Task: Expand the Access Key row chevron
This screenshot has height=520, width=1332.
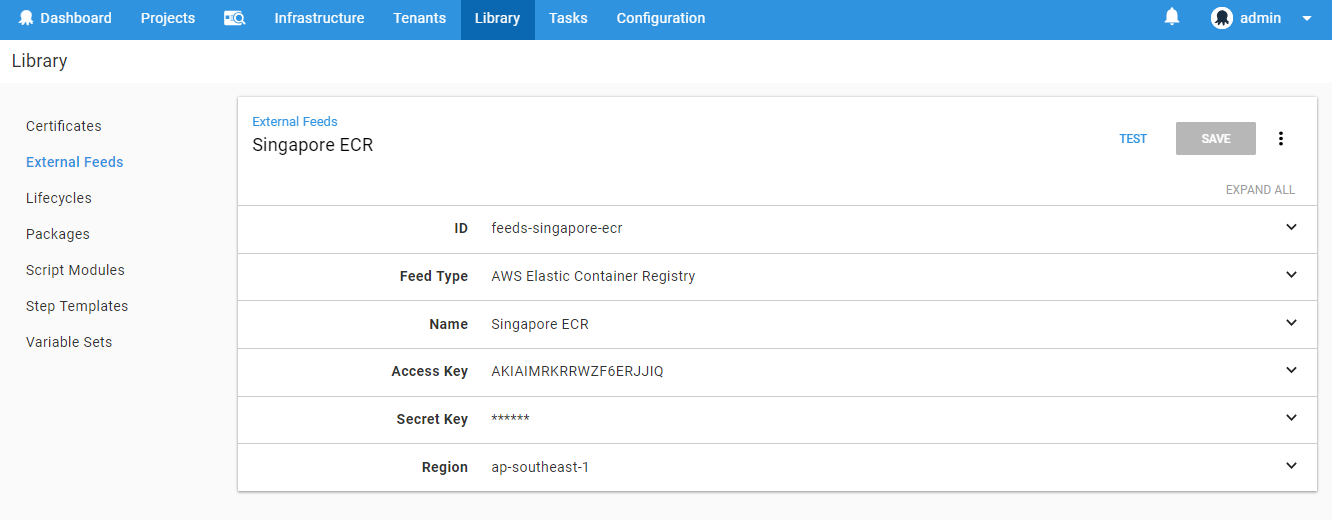Action: pyautogui.click(x=1291, y=371)
